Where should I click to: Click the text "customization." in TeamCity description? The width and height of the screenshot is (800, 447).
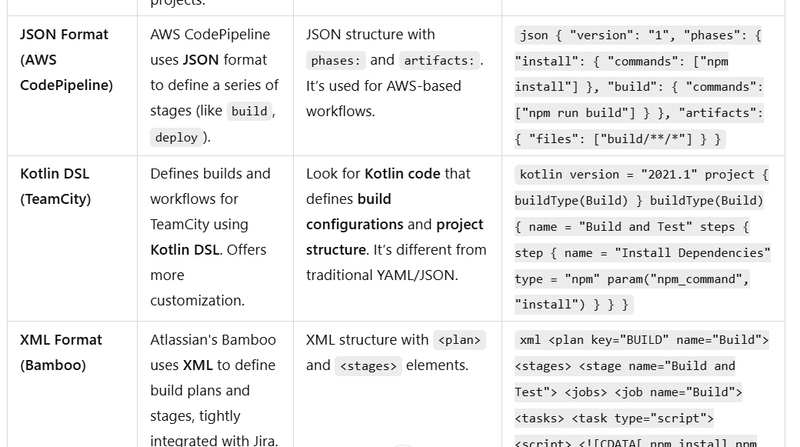pyautogui.click(x=197, y=301)
